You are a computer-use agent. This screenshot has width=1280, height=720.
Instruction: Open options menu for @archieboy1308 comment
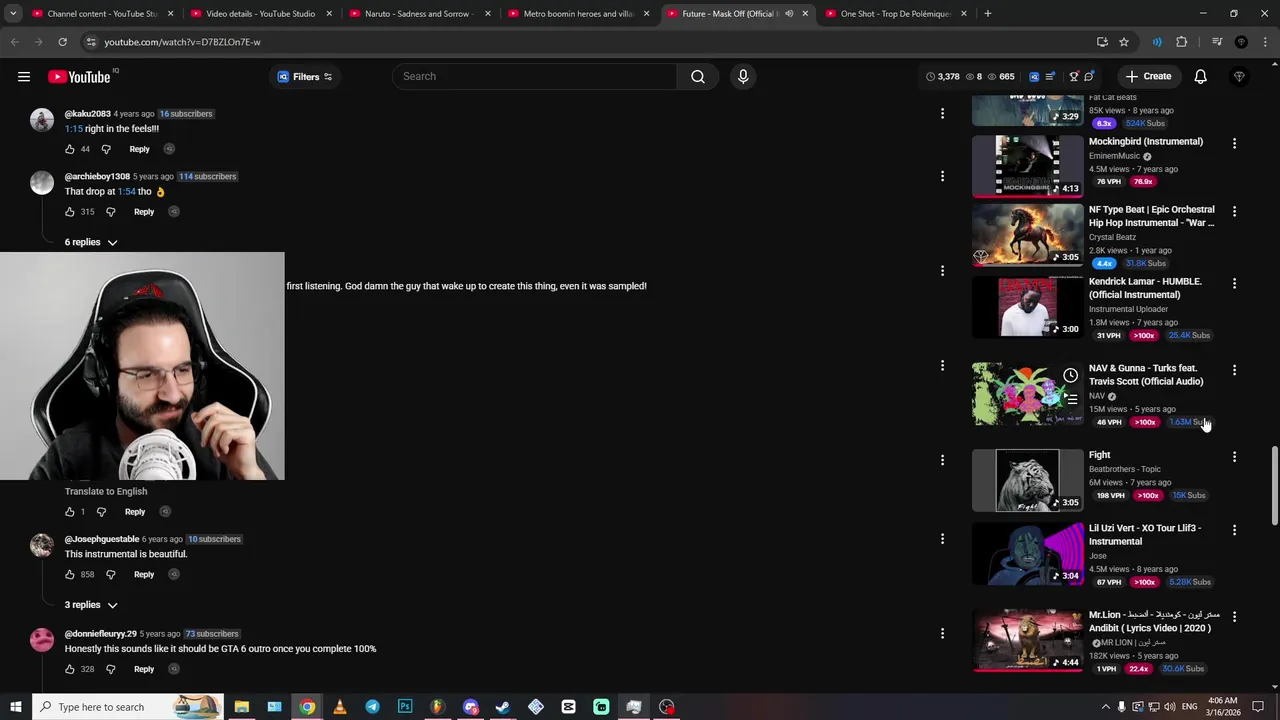942,176
